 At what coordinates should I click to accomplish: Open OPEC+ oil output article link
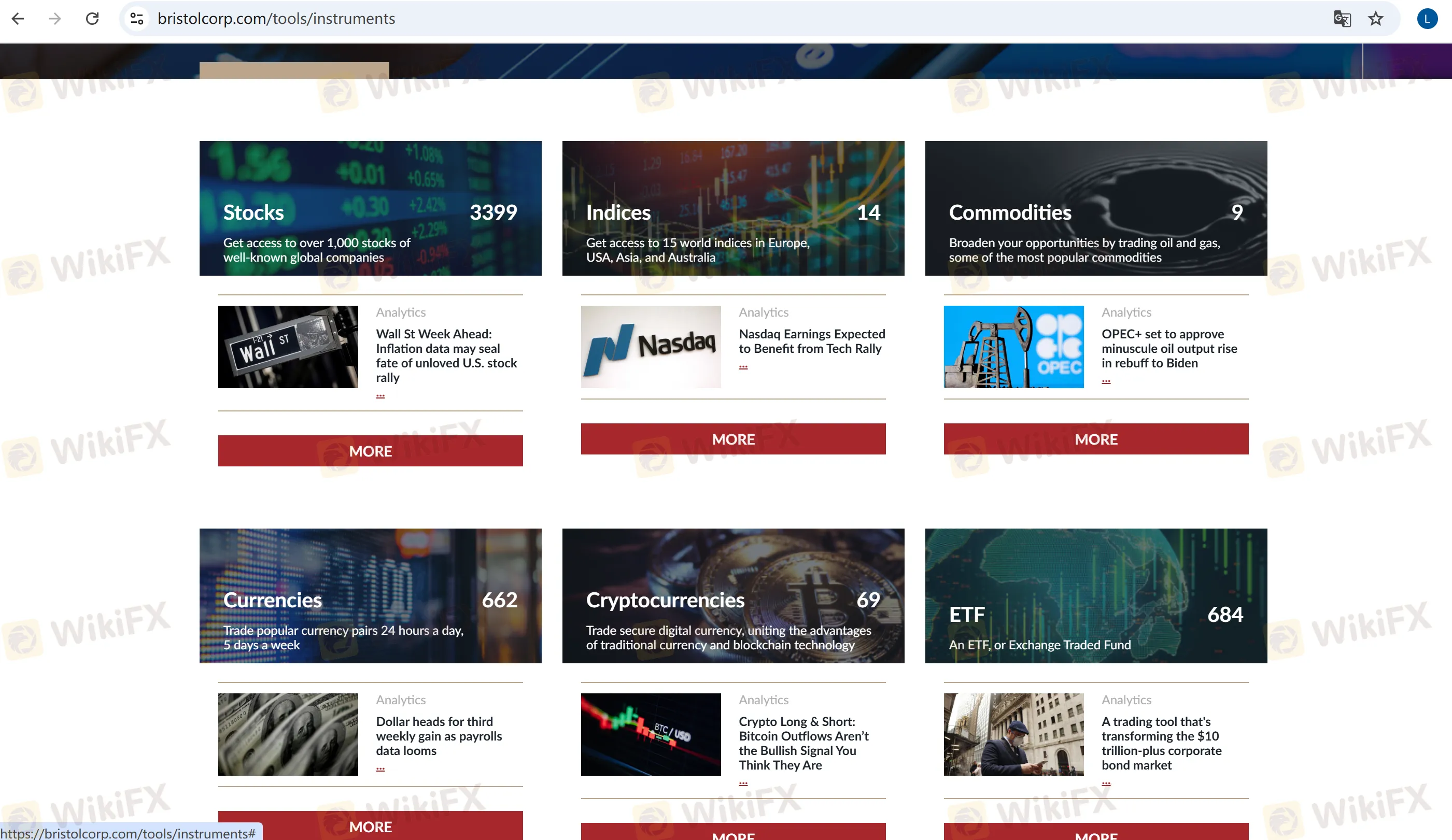pyautogui.click(x=1168, y=348)
